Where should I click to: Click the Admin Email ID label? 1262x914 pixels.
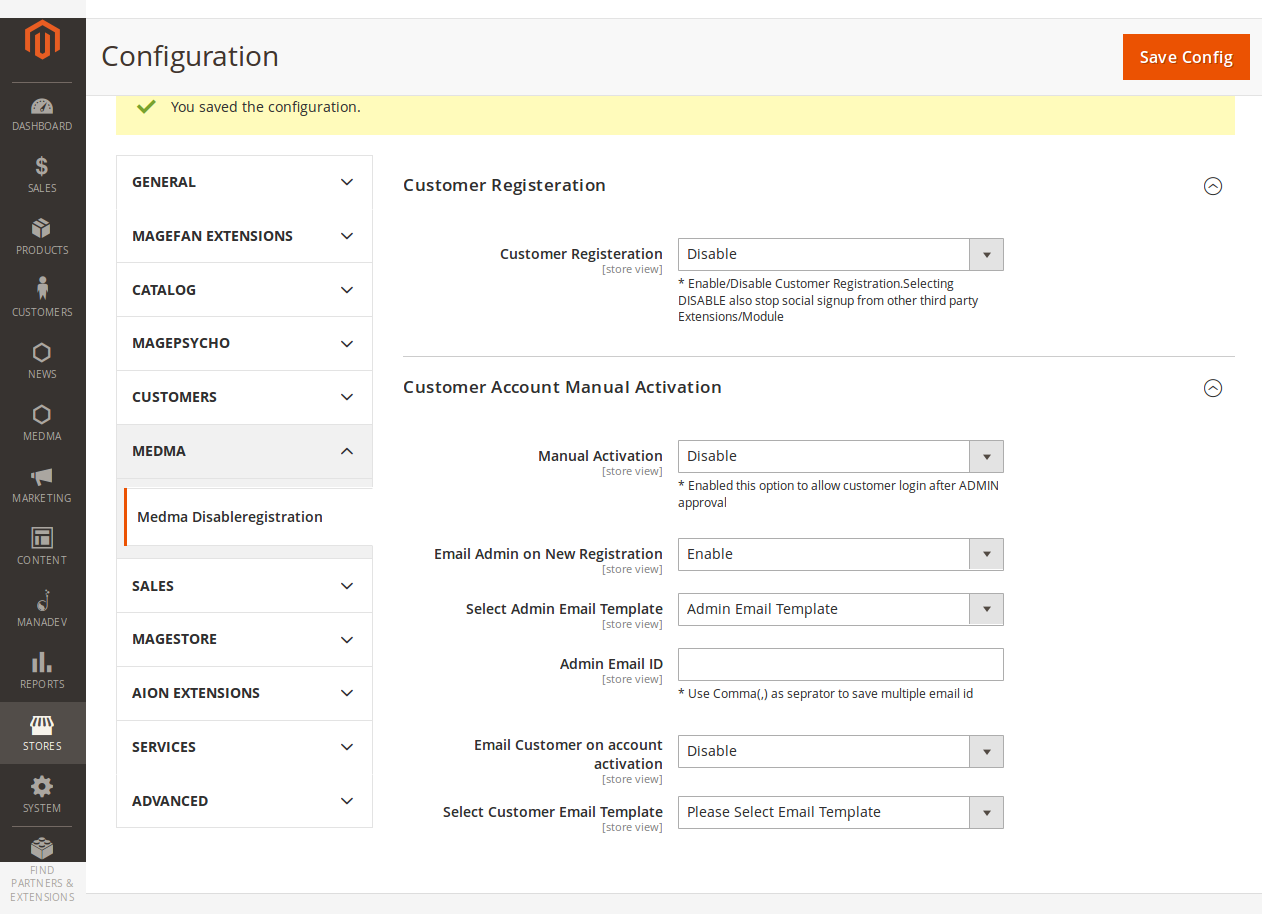click(611, 664)
